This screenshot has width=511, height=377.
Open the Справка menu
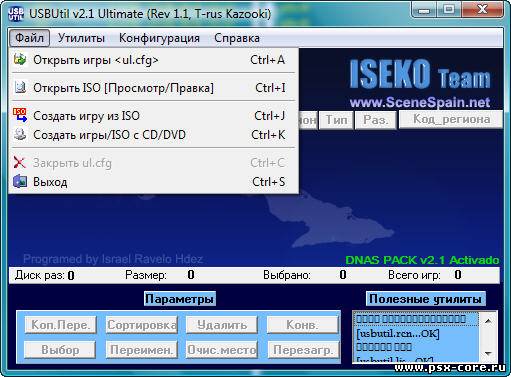237,38
